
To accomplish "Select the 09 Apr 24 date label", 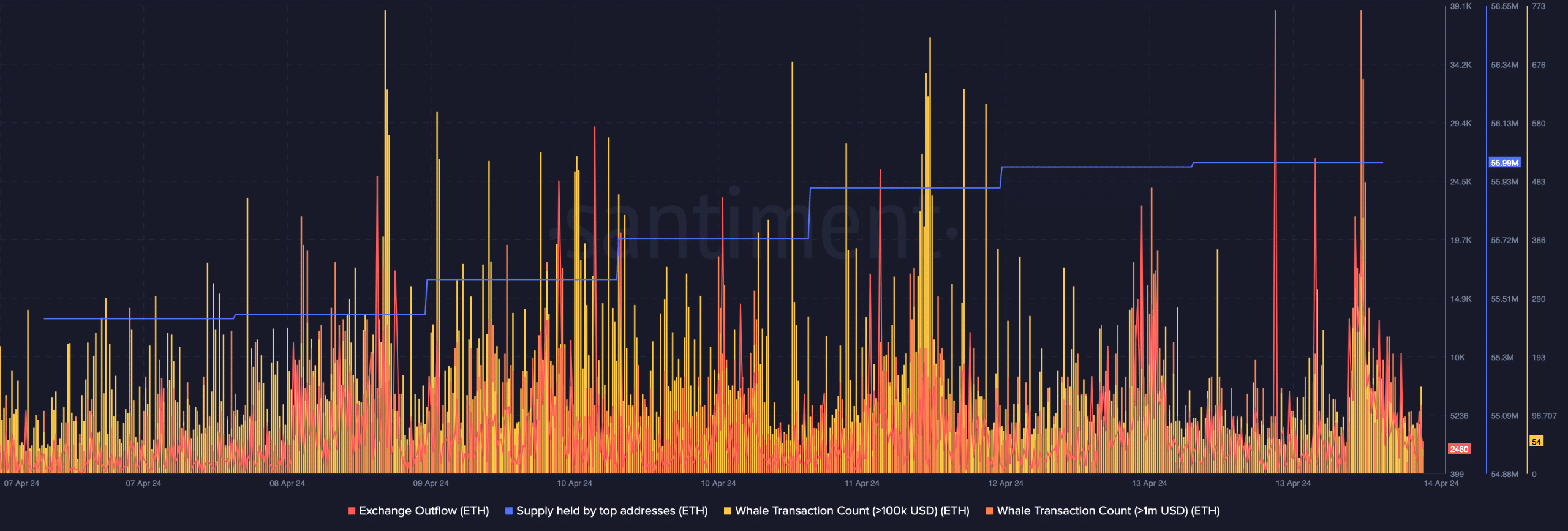I will (x=431, y=483).
